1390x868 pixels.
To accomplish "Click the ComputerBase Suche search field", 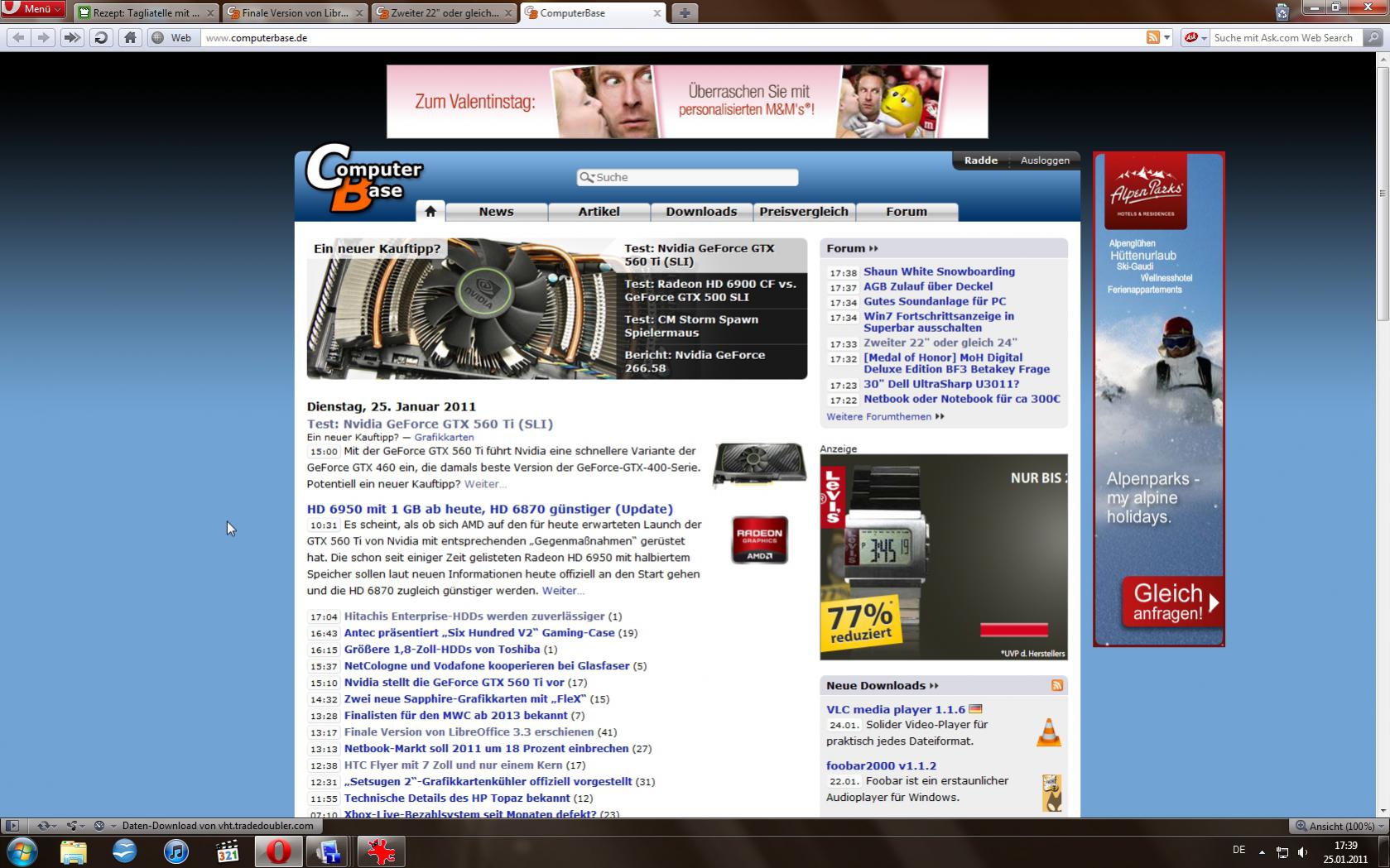I will [687, 177].
